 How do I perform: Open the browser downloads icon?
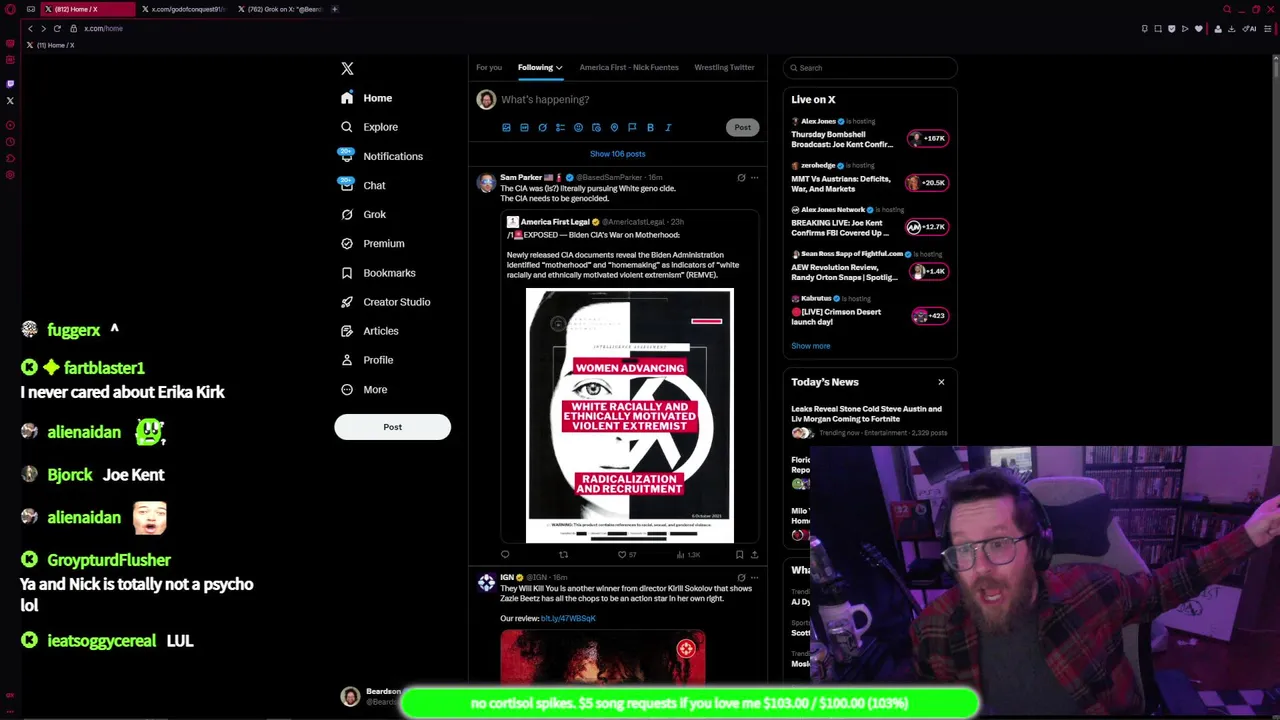(1231, 28)
